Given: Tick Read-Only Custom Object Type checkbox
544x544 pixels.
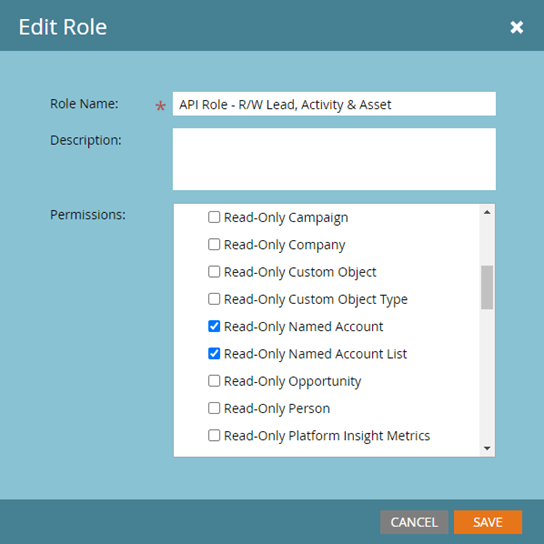Looking at the screenshot, I should point(214,299).
